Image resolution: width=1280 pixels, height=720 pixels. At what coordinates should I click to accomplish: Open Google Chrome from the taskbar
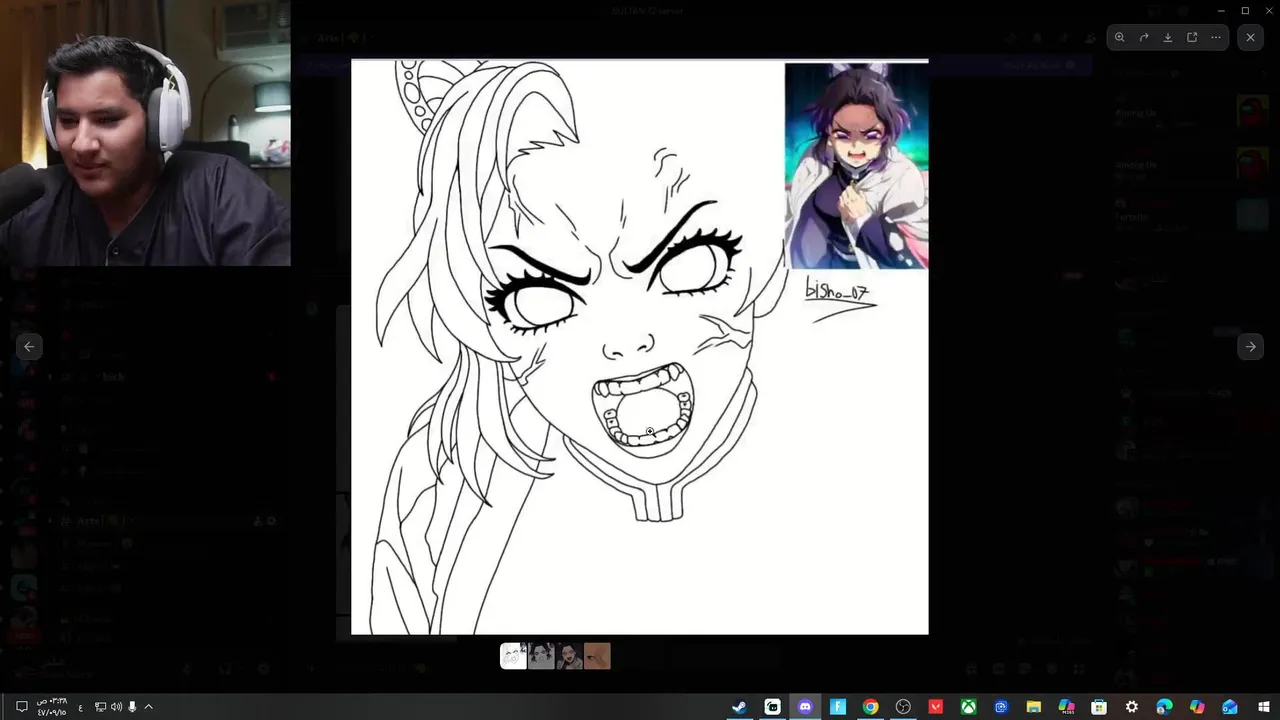point(871,707)
